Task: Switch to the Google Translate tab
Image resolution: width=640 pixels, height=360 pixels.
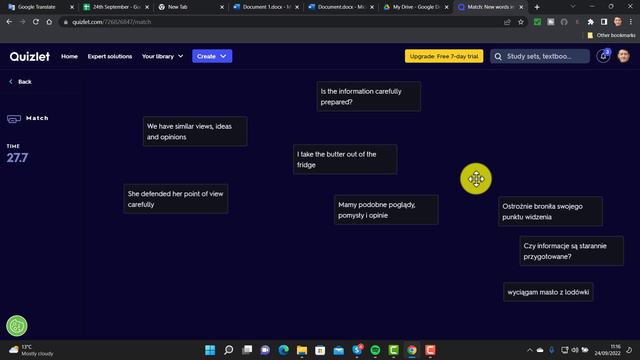Action: (x=41, y=7)
